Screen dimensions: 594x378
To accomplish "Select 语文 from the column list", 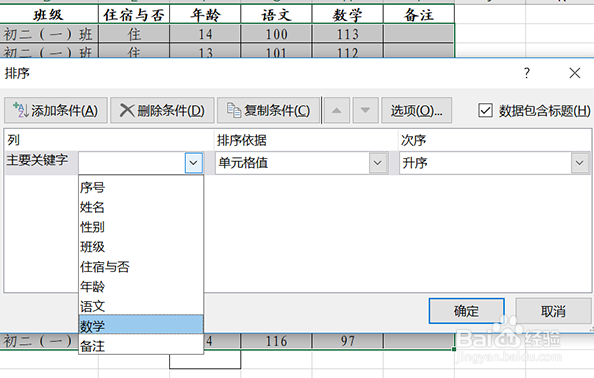I will 141,306.
